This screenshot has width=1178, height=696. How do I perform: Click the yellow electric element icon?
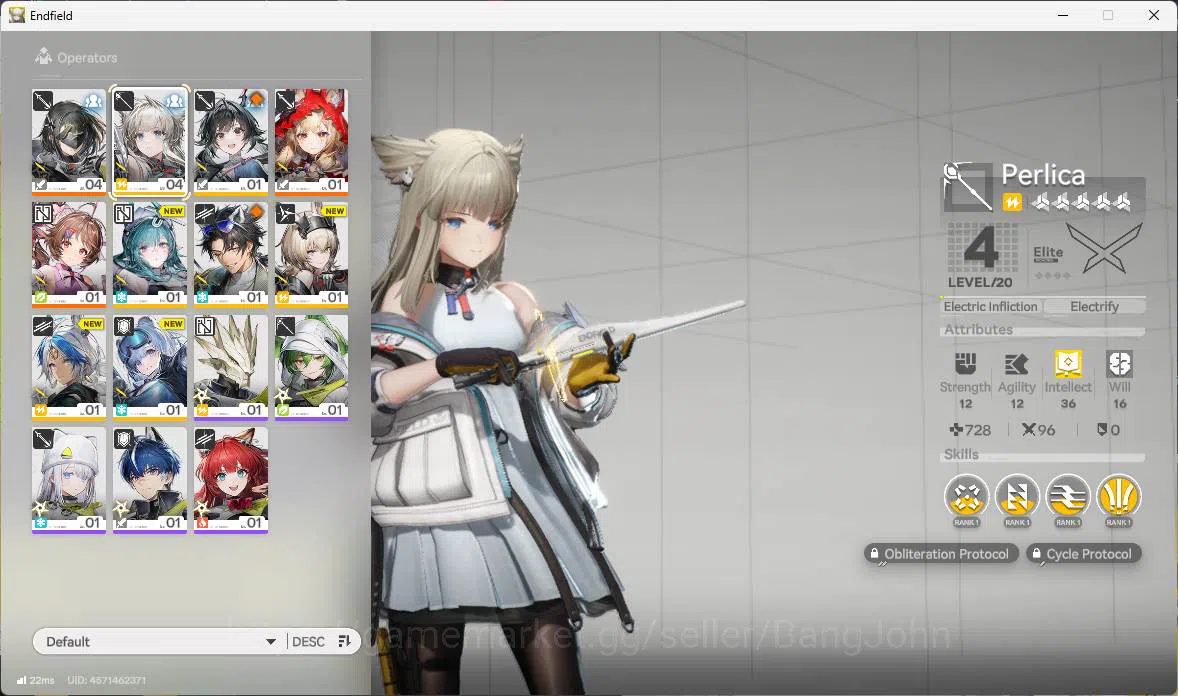pyautogui.click(x=1012, y=202)
